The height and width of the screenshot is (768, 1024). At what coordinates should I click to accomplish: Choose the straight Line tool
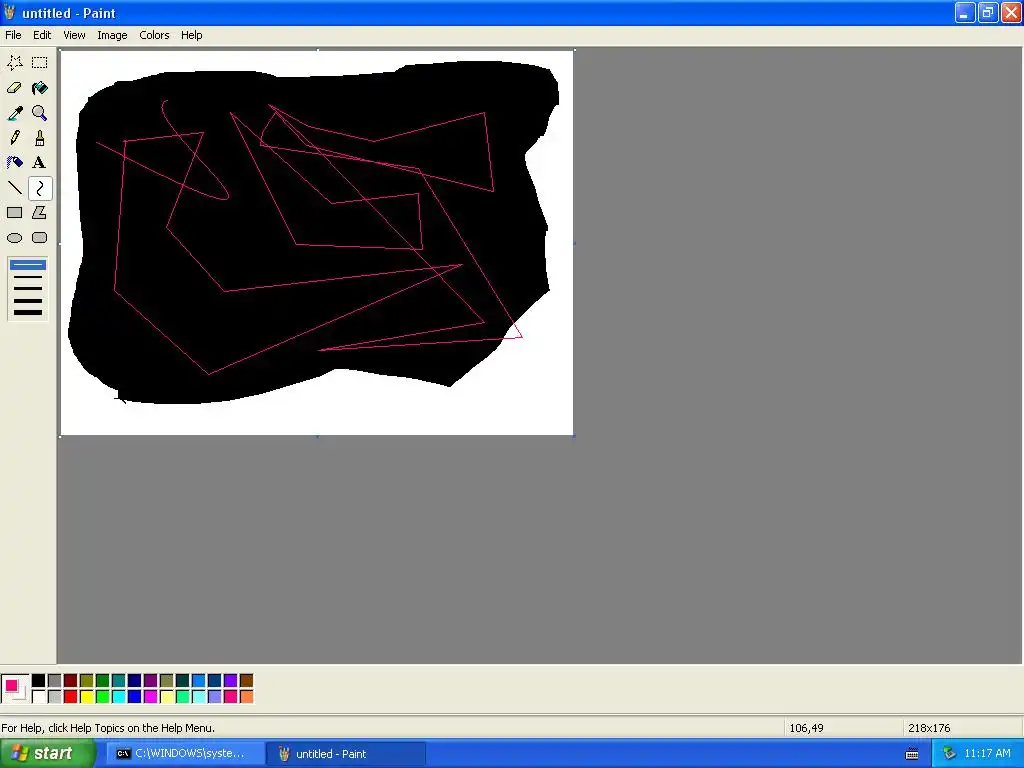pyautogui.click(x=15, y=188)
